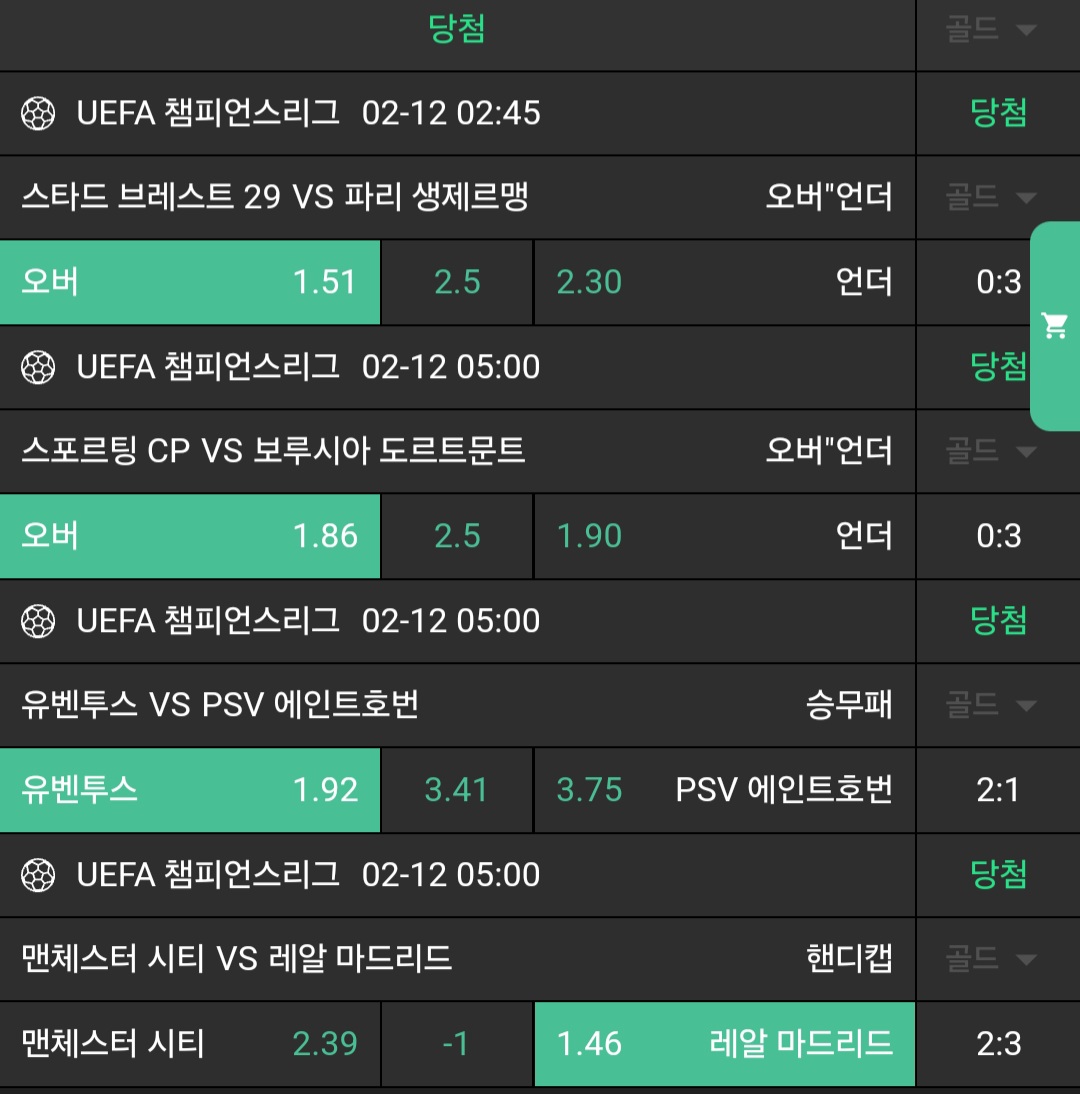The image size is (1080, 1094).
Task: Choose 맨체스터 시티 handicap 2.39
Action: (190, 1044)
